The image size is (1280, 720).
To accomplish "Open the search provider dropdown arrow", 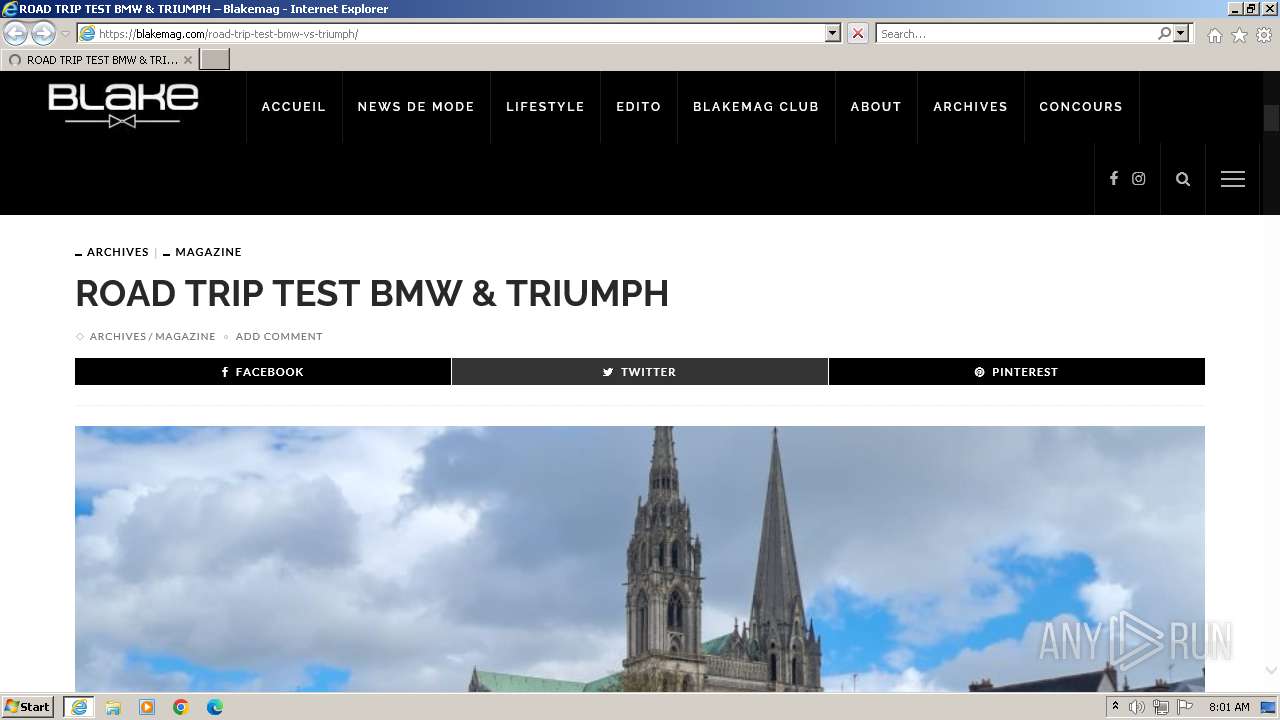I will [x=1181, y=33].
